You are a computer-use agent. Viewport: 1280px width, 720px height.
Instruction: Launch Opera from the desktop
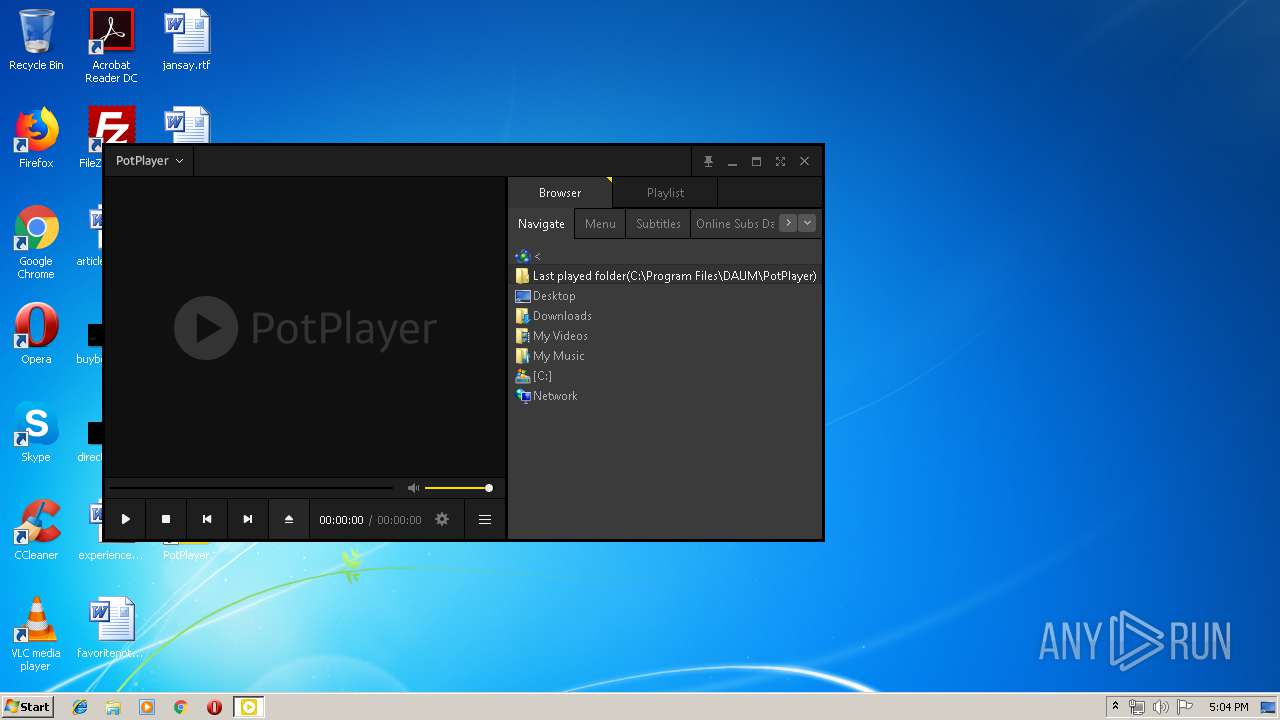pyautogui.click(x=36, y=334)
